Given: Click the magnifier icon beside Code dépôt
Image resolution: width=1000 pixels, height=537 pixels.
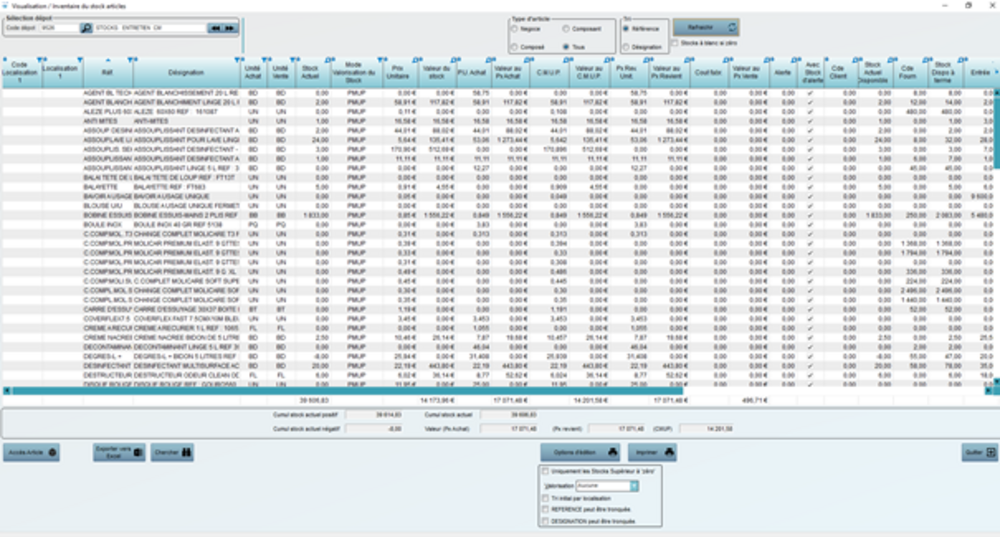Looking at the screenshot, I should coord(86,28).
